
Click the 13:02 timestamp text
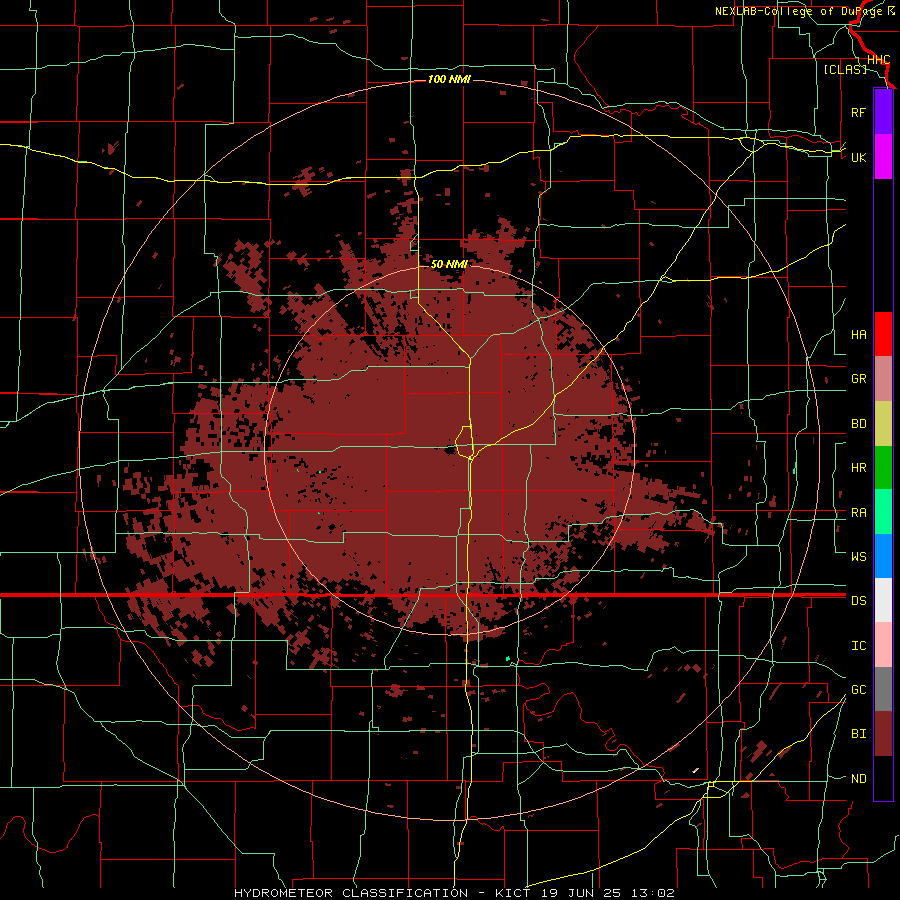click(x=651, y=893)
